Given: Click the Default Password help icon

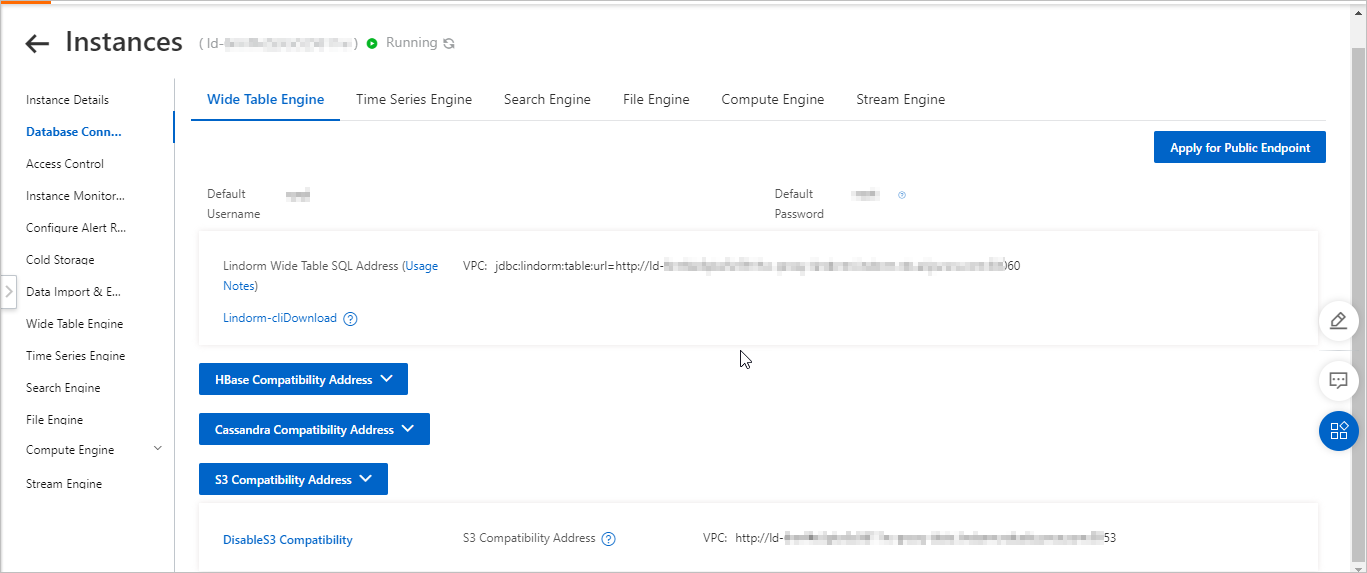Looking at the screenshot, I should click(x=902, y=195).
